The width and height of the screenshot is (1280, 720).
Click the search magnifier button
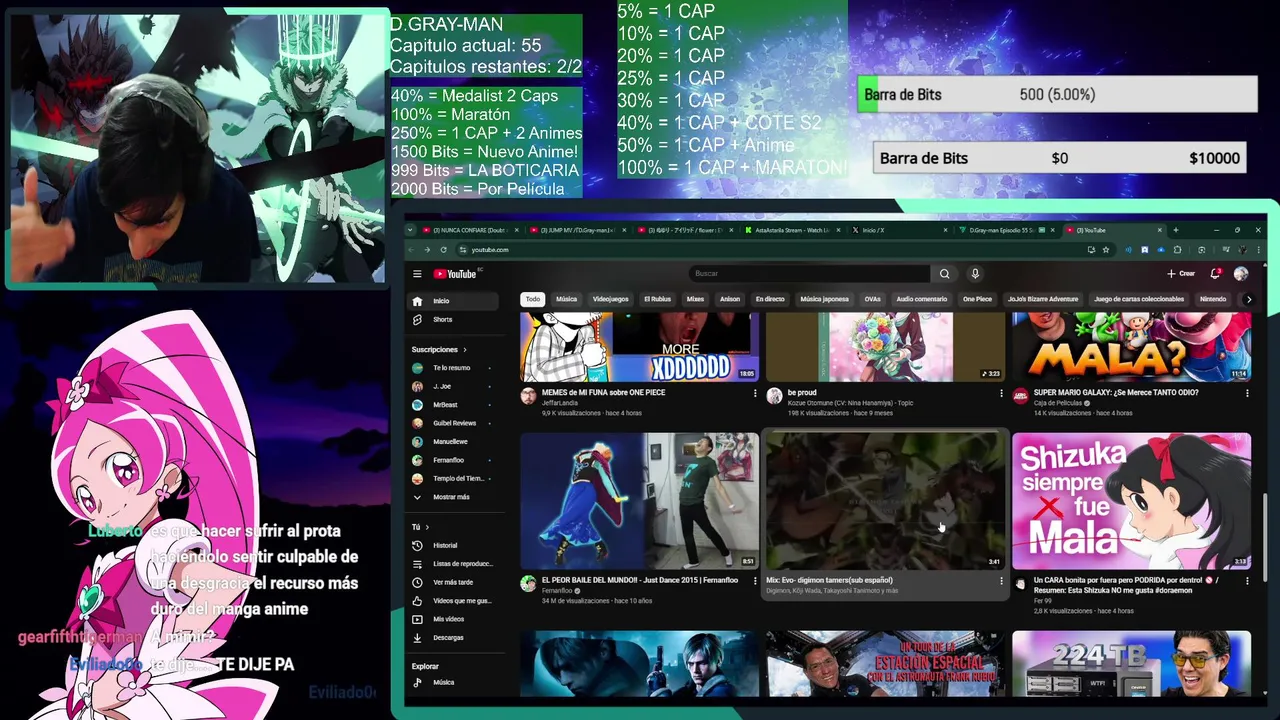point(944,274)
